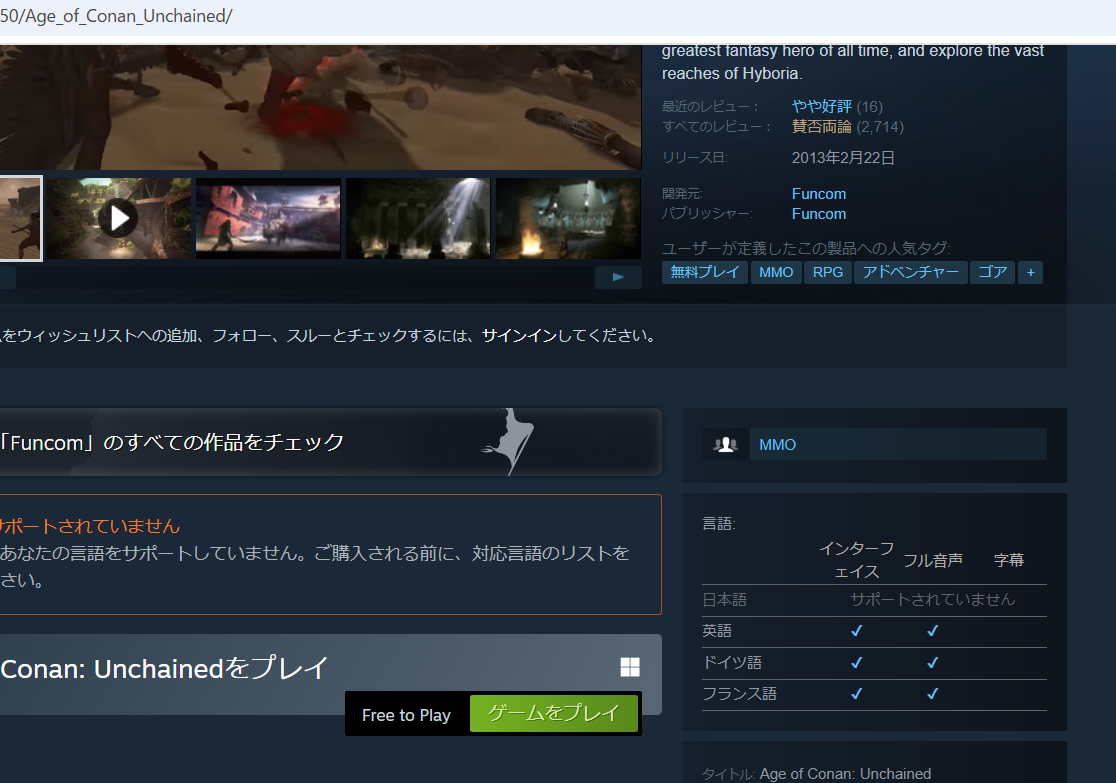
Task: Click the browser address bar URL
Action: [116, 16]
